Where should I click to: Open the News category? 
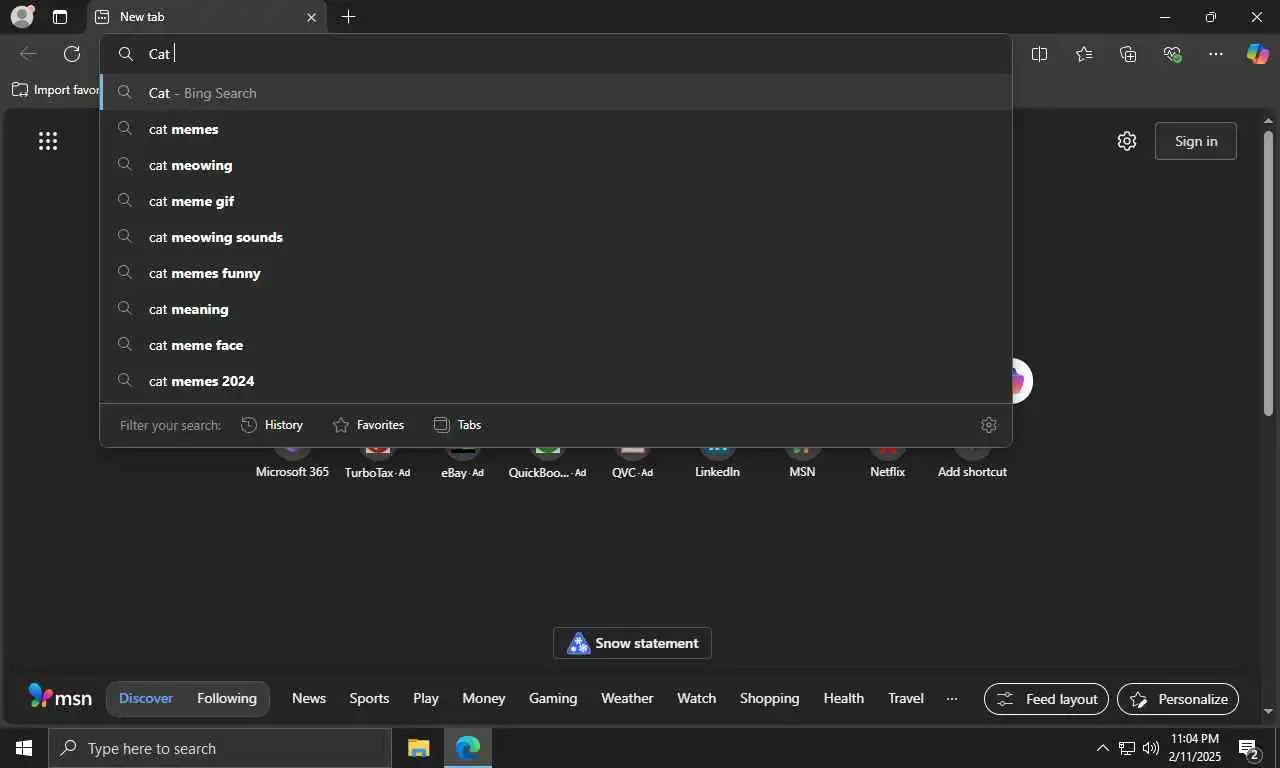(309, 698)
